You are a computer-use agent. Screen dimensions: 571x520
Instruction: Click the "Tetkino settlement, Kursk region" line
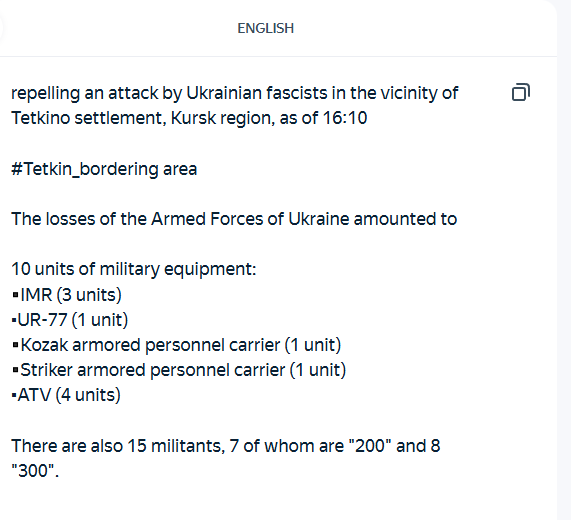[189, 118]
